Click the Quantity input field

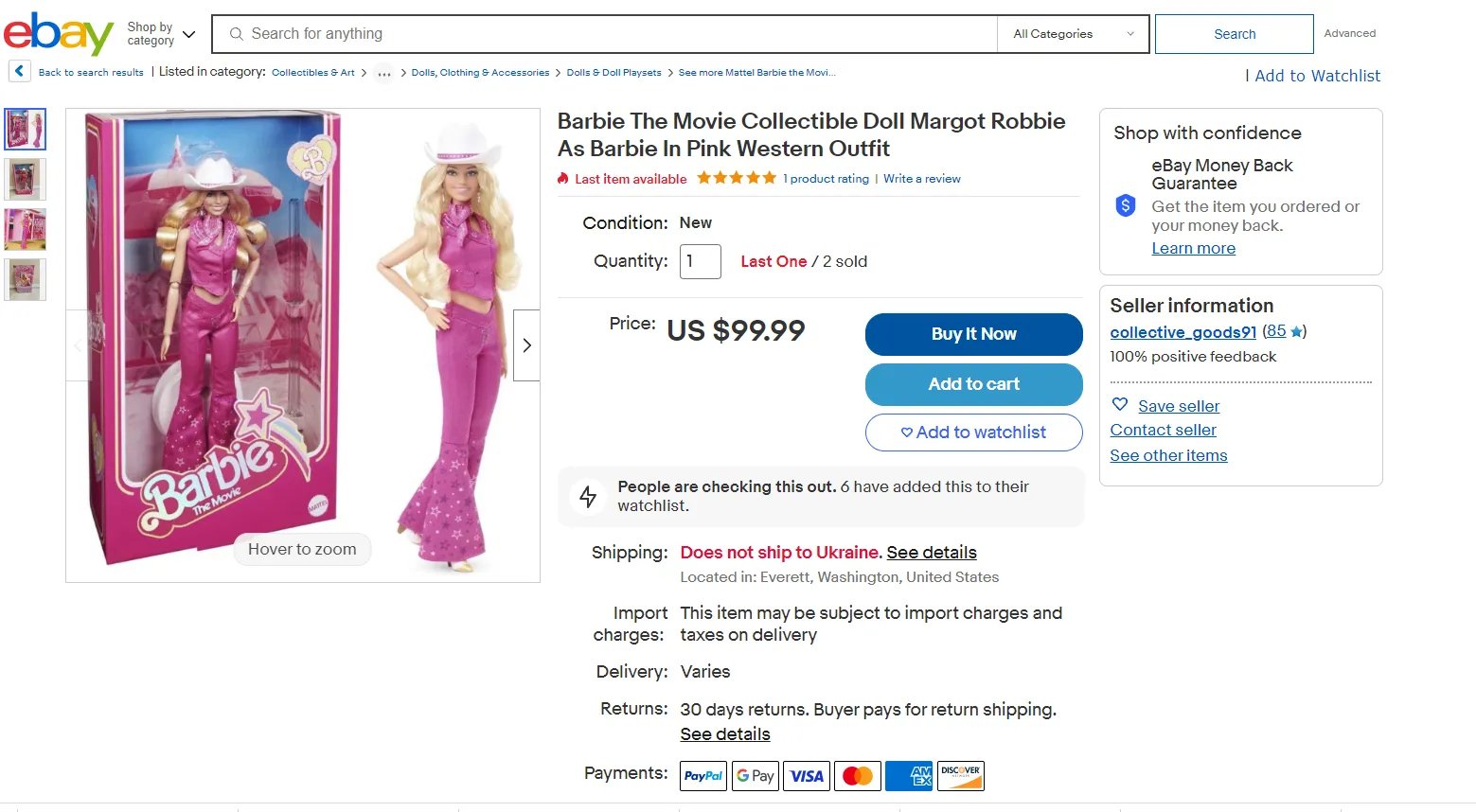point(700,261)
